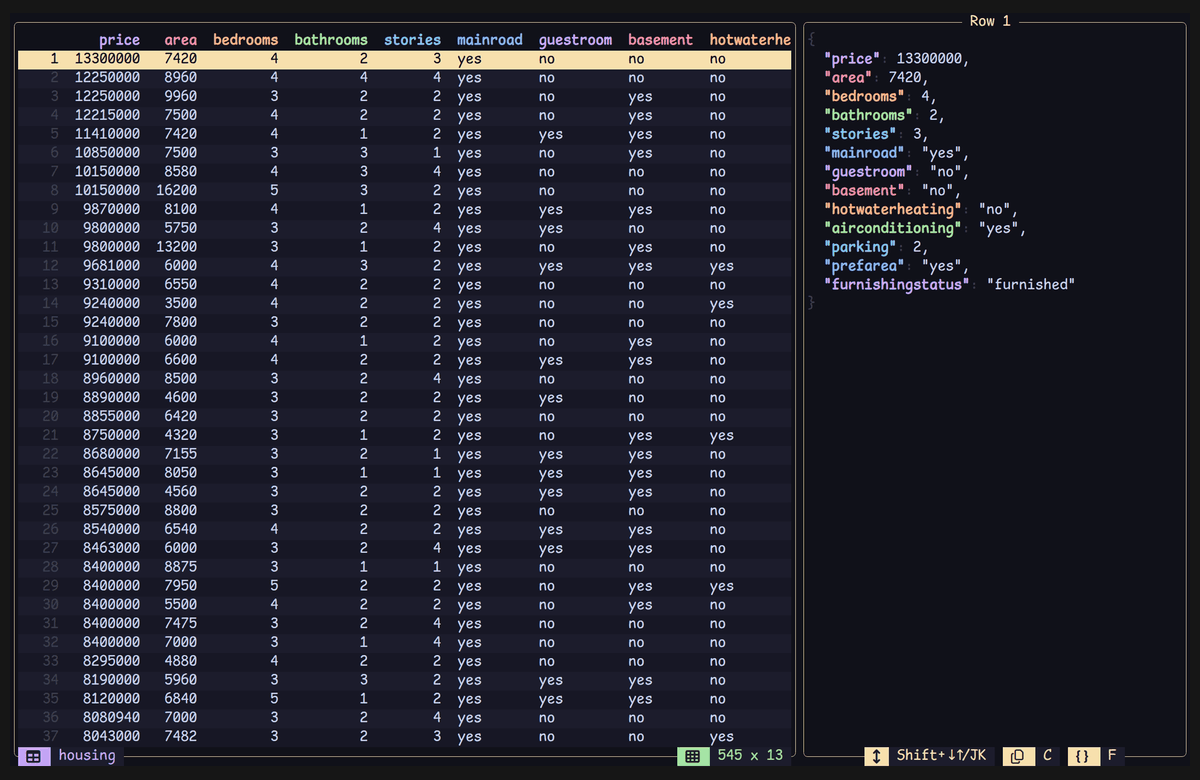
Task: Click the price cell 8043000
Action: pos(111,737)
